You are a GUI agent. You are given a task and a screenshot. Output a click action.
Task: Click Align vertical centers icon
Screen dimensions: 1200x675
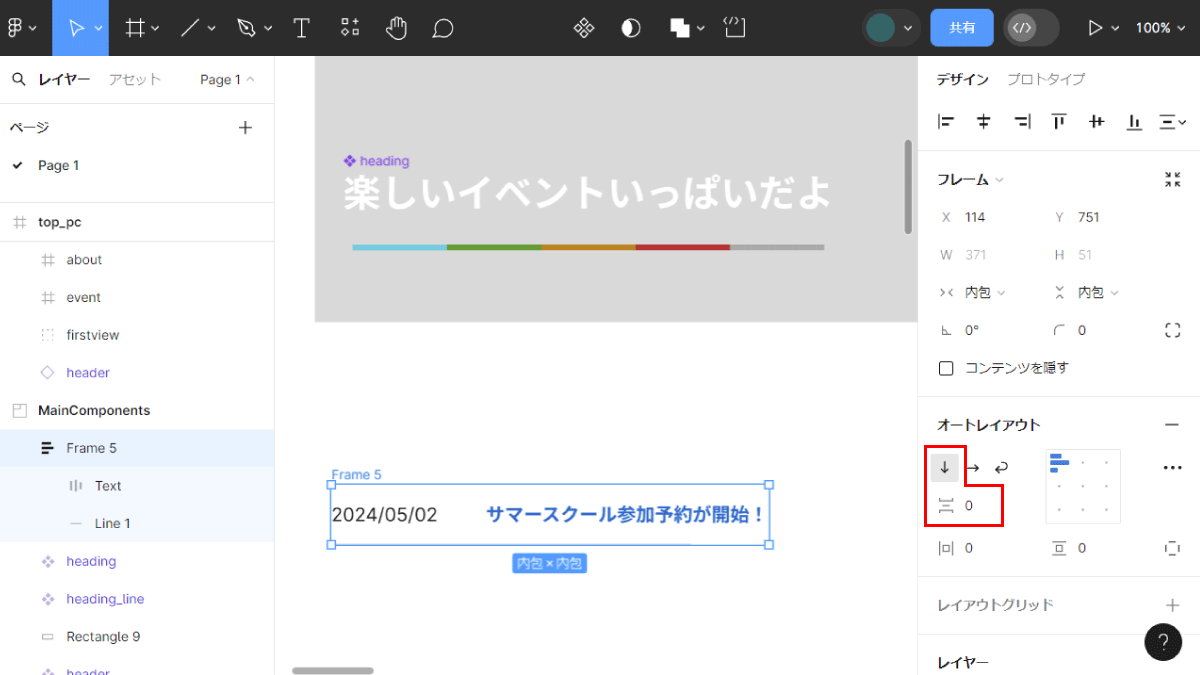coord(1097,122)
